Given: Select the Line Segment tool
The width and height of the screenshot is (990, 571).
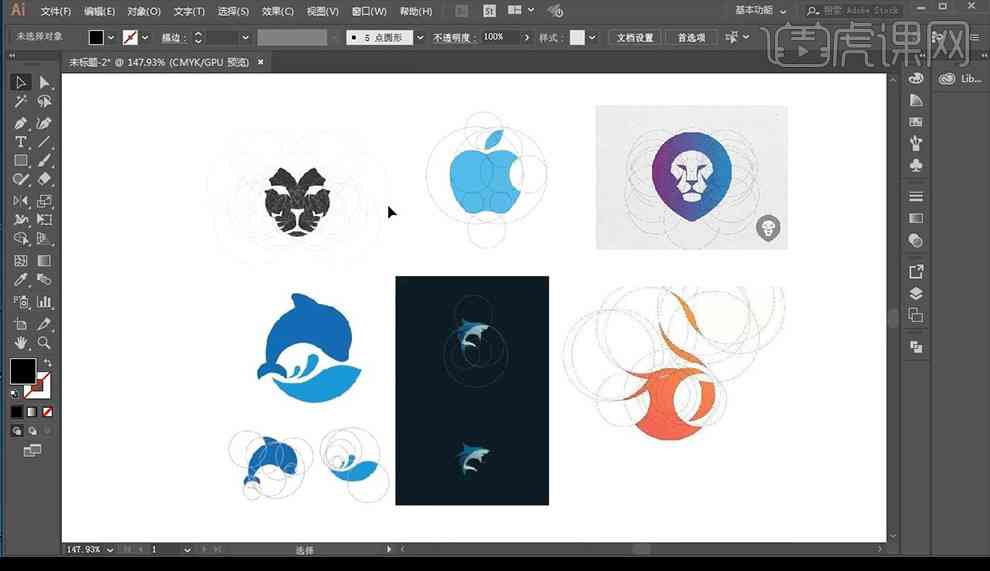Looking at the screenshot, I should pos(44,141).
